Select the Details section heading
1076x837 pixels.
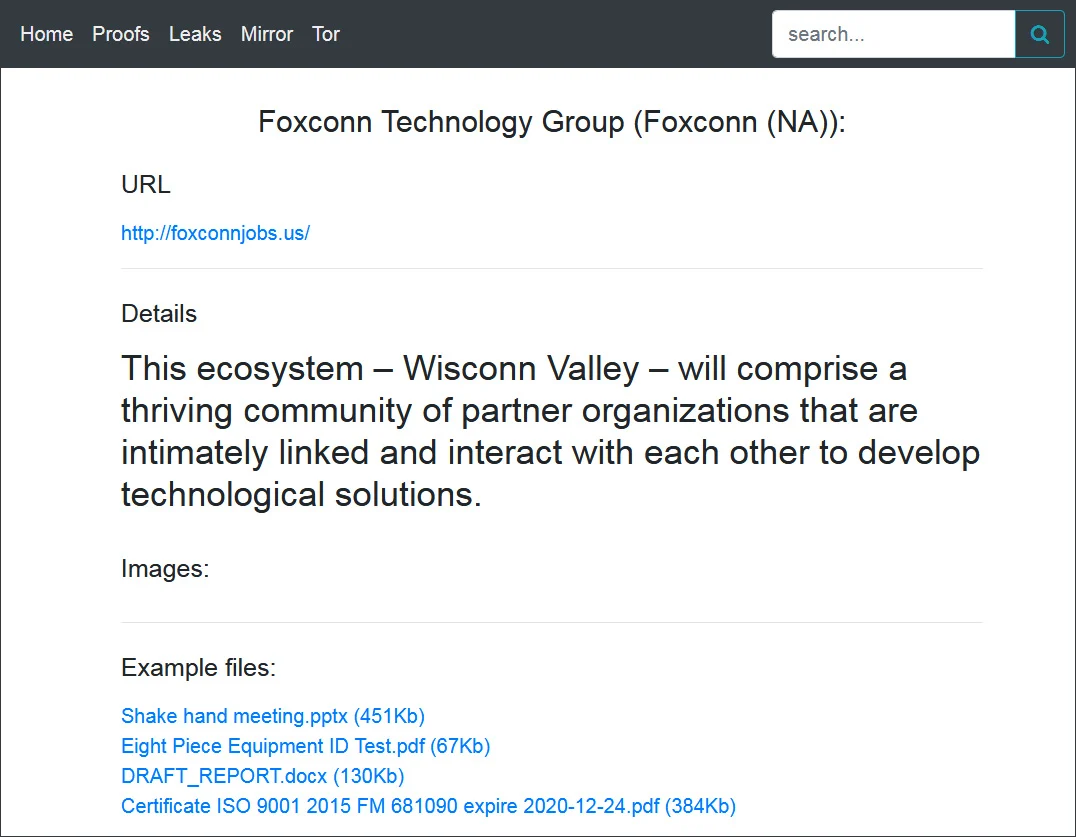point(159,314)
